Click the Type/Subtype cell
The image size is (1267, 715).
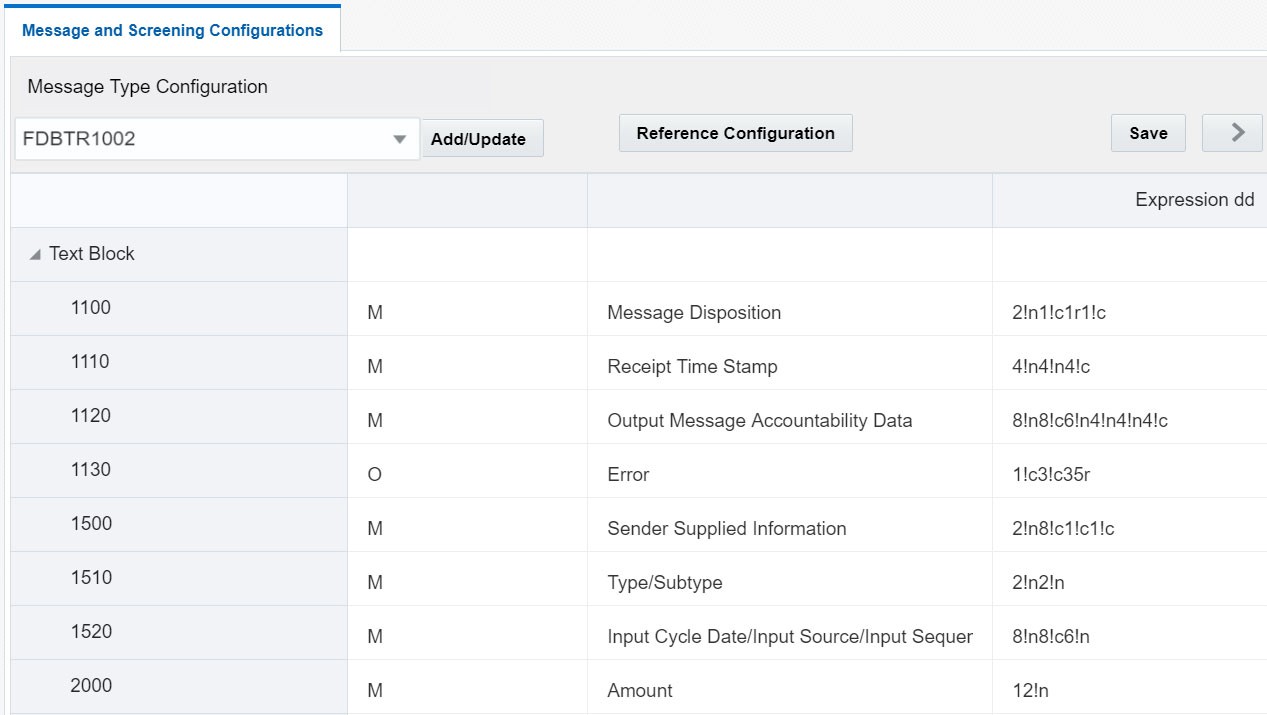664,583
